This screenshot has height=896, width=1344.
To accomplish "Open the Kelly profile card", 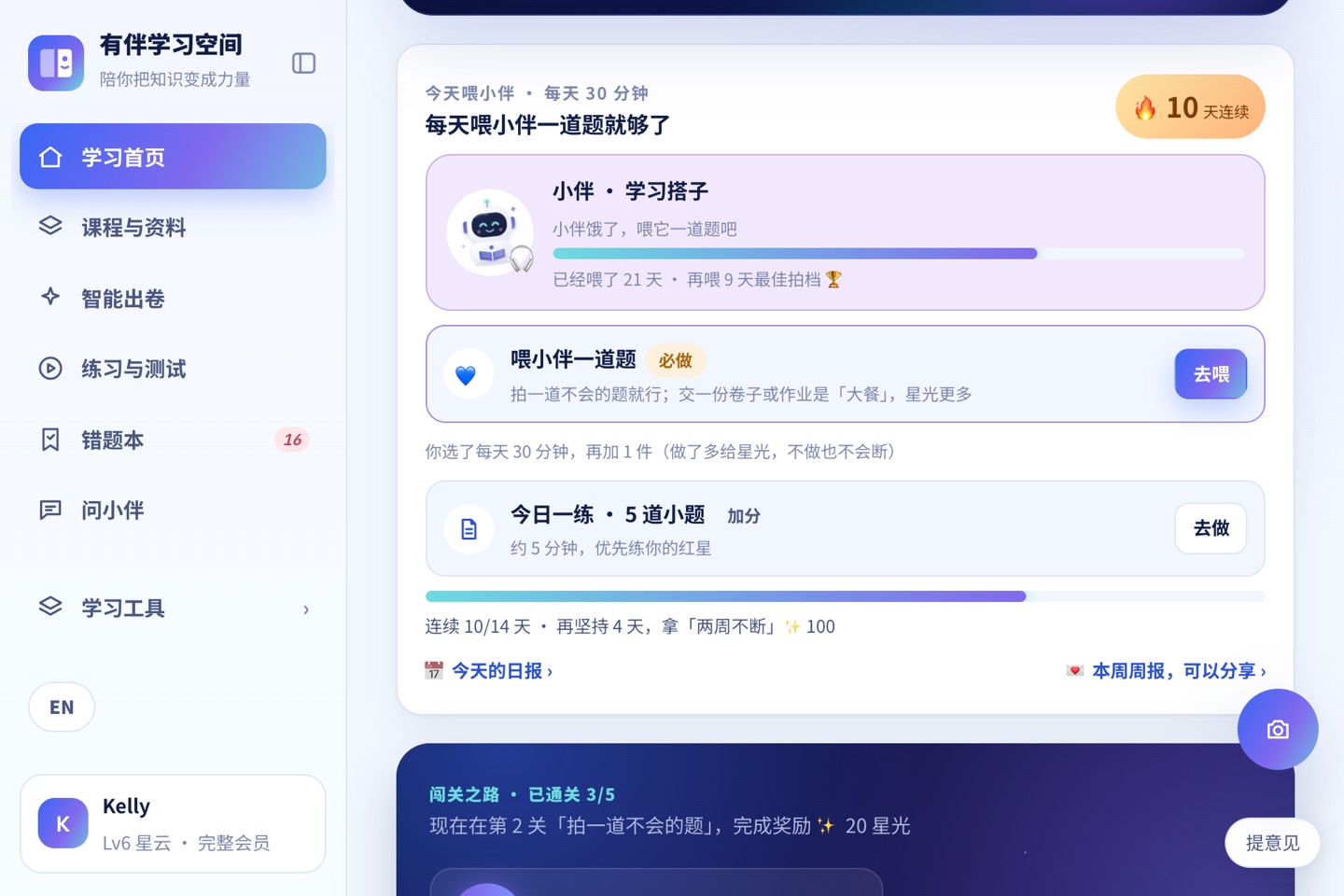I will click(173, 823).
